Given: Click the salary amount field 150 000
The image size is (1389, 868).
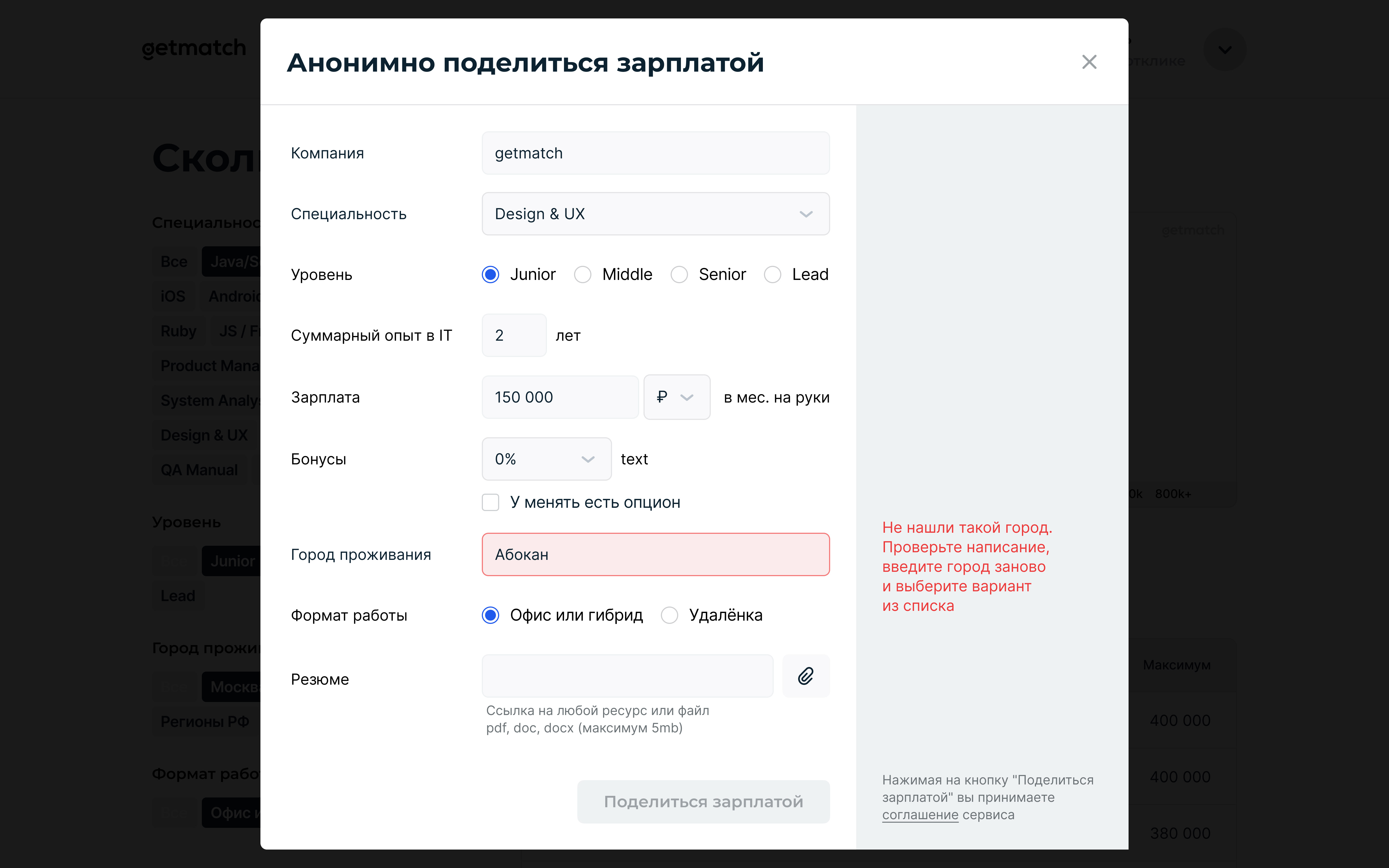Looking at the screenshot, I should click(x=560, y=397).
